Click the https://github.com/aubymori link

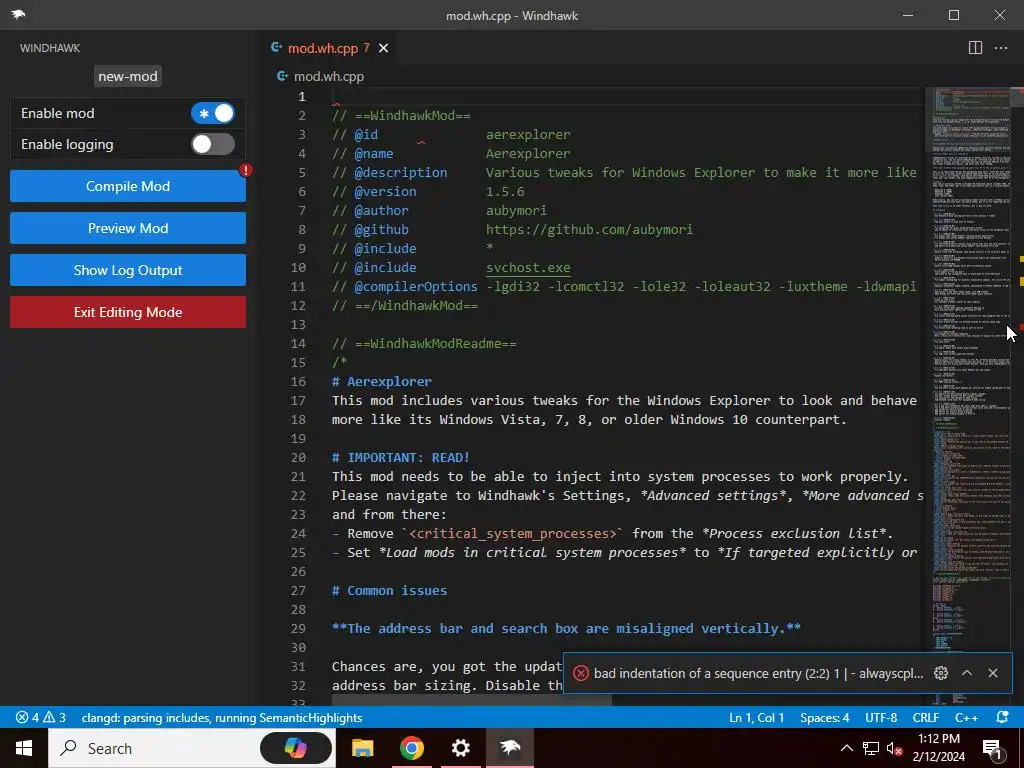(589, 229)
